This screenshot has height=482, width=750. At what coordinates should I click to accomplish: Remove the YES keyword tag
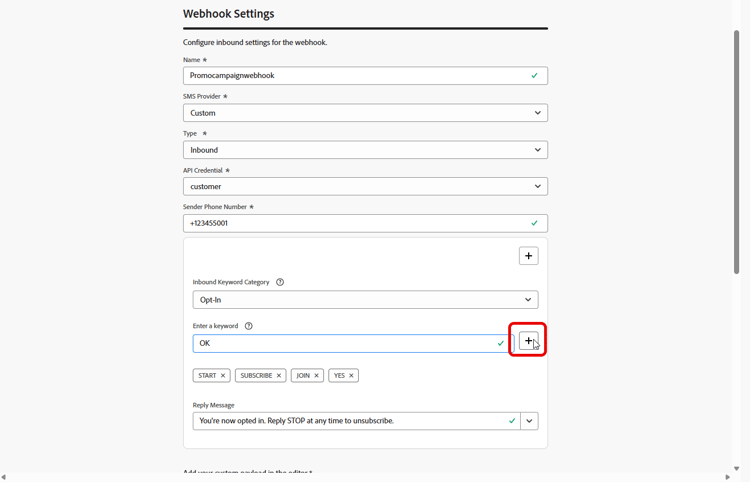[351, 376]
